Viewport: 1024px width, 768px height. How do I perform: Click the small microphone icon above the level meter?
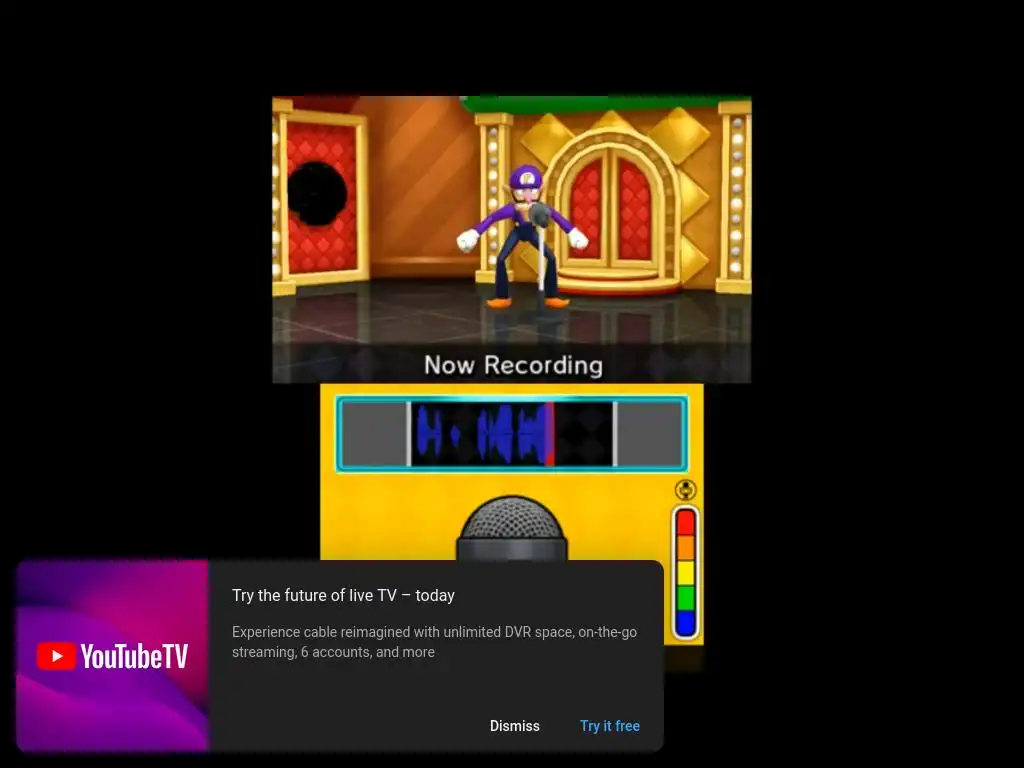click(x=685, y=489)
